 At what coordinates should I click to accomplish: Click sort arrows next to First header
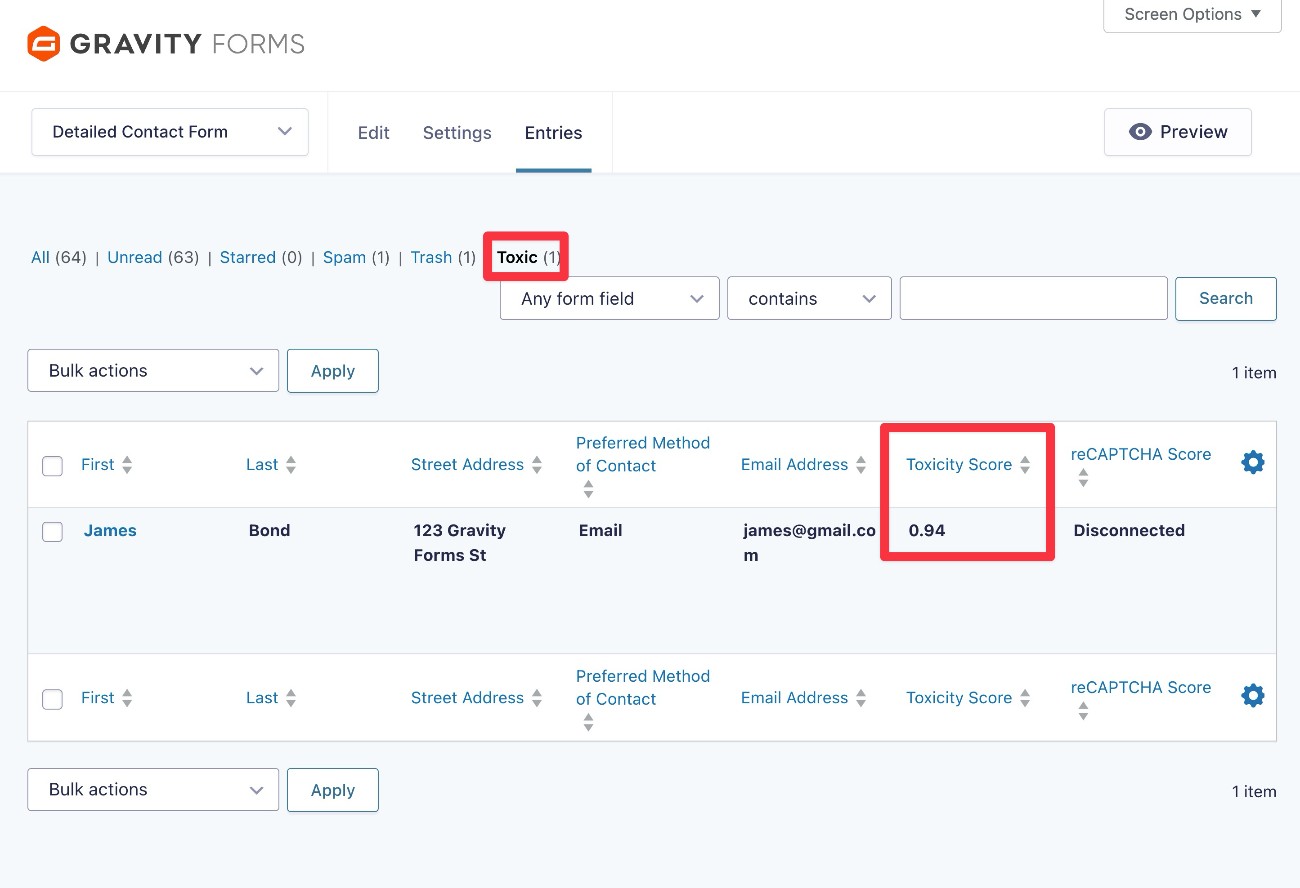[127, 465]
